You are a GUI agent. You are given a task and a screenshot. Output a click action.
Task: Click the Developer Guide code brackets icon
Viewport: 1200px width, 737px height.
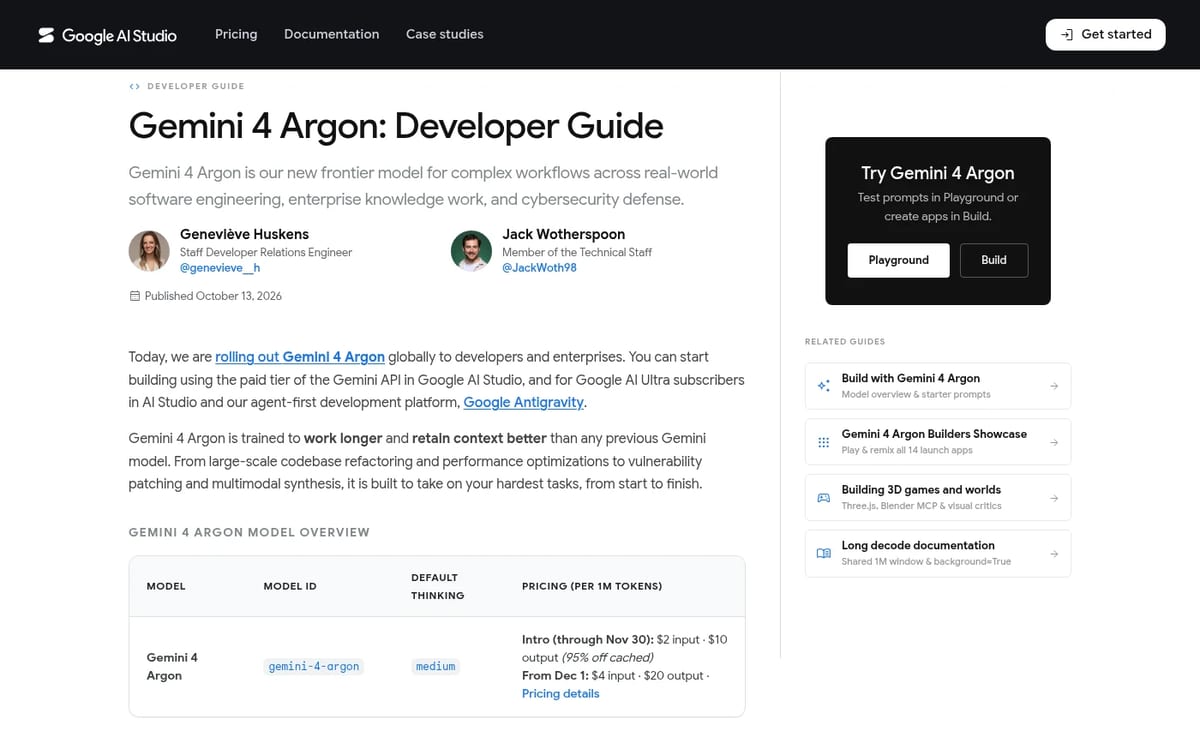click(134, 86)
